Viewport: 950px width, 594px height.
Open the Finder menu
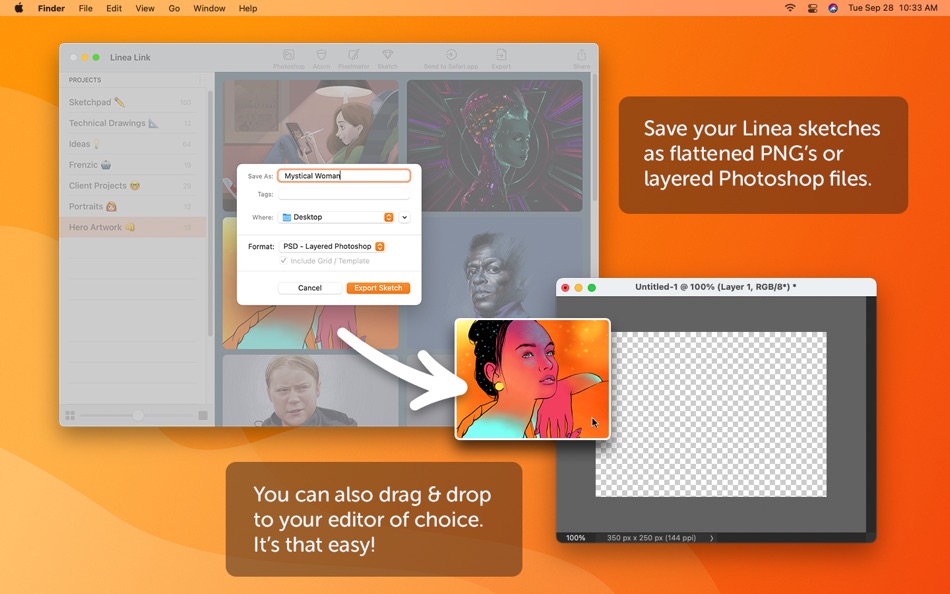[x=51, y=8]
